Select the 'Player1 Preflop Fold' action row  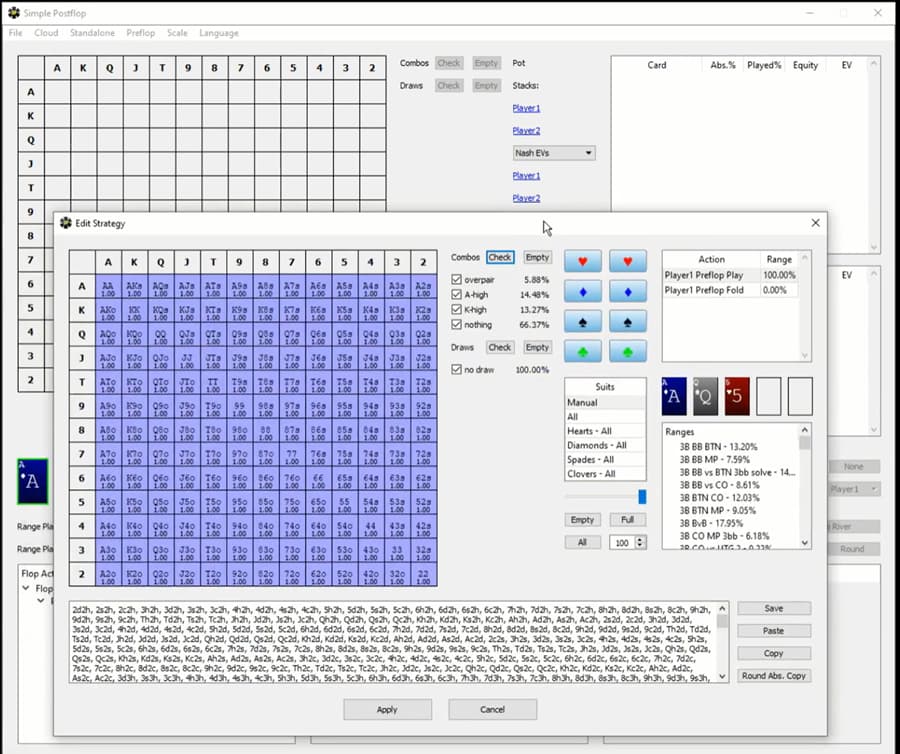coord(730,290)
